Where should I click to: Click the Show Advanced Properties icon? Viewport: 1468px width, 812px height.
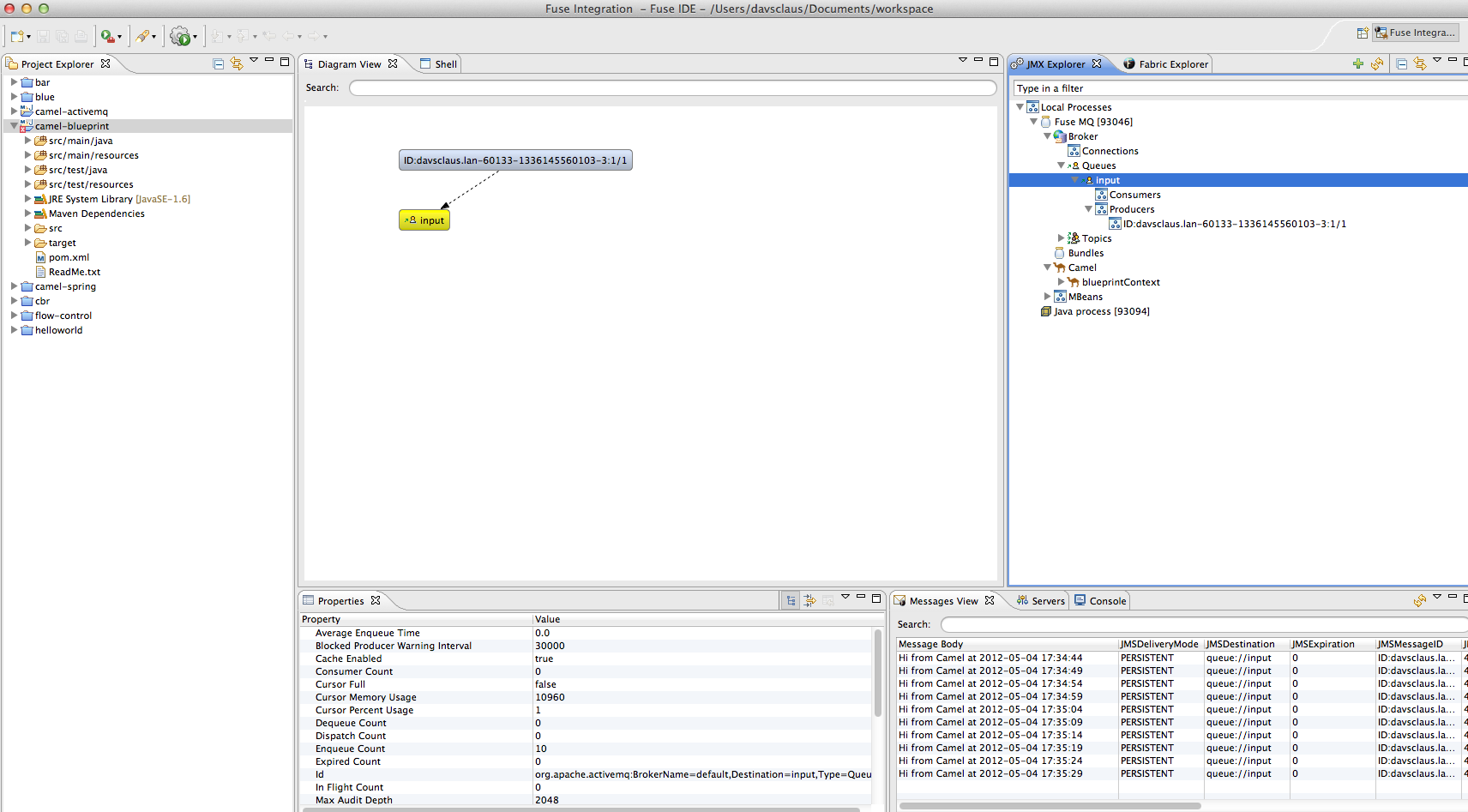point(809,600)
